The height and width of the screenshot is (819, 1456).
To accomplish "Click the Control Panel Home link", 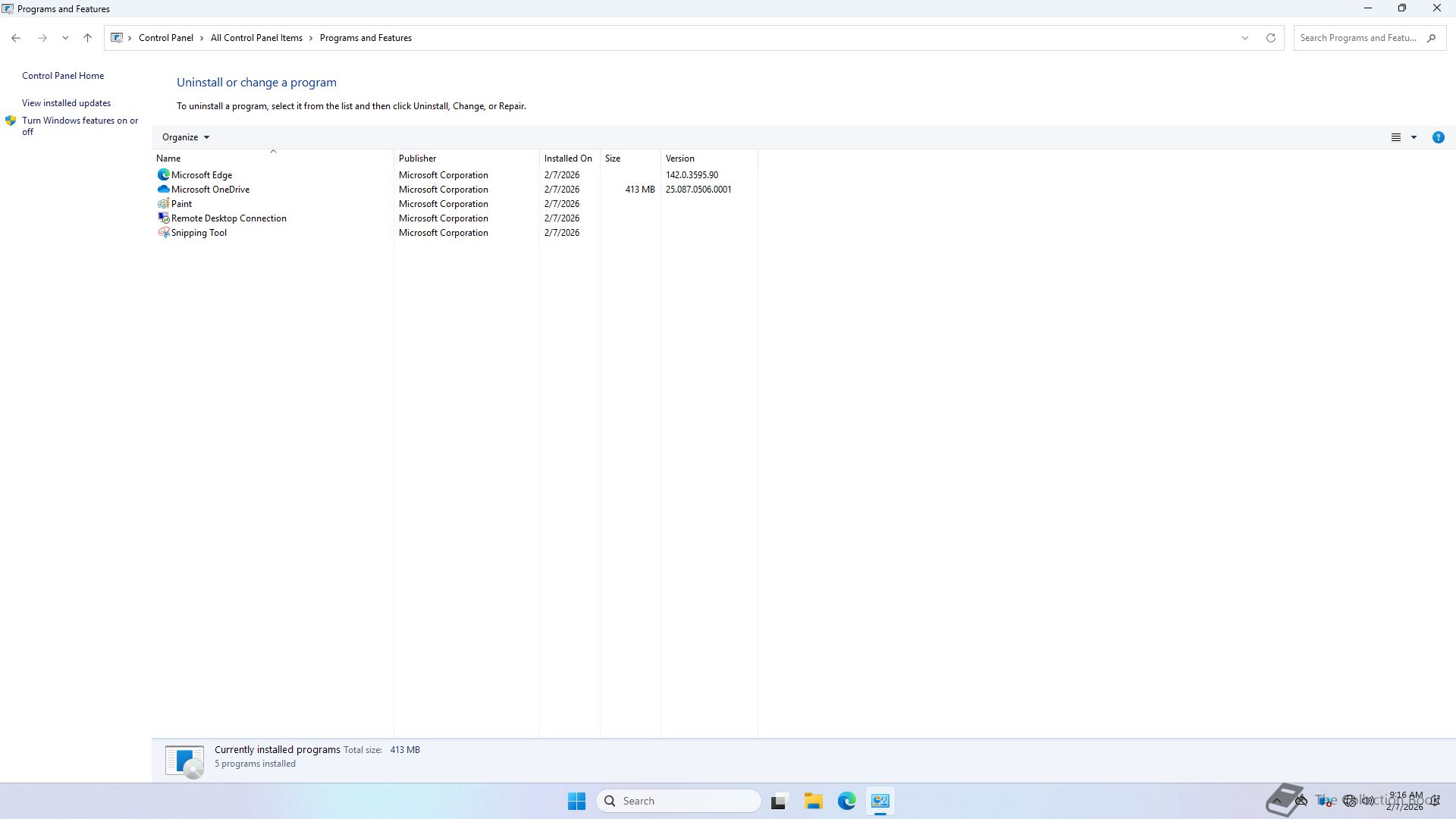I will [63, 76].
